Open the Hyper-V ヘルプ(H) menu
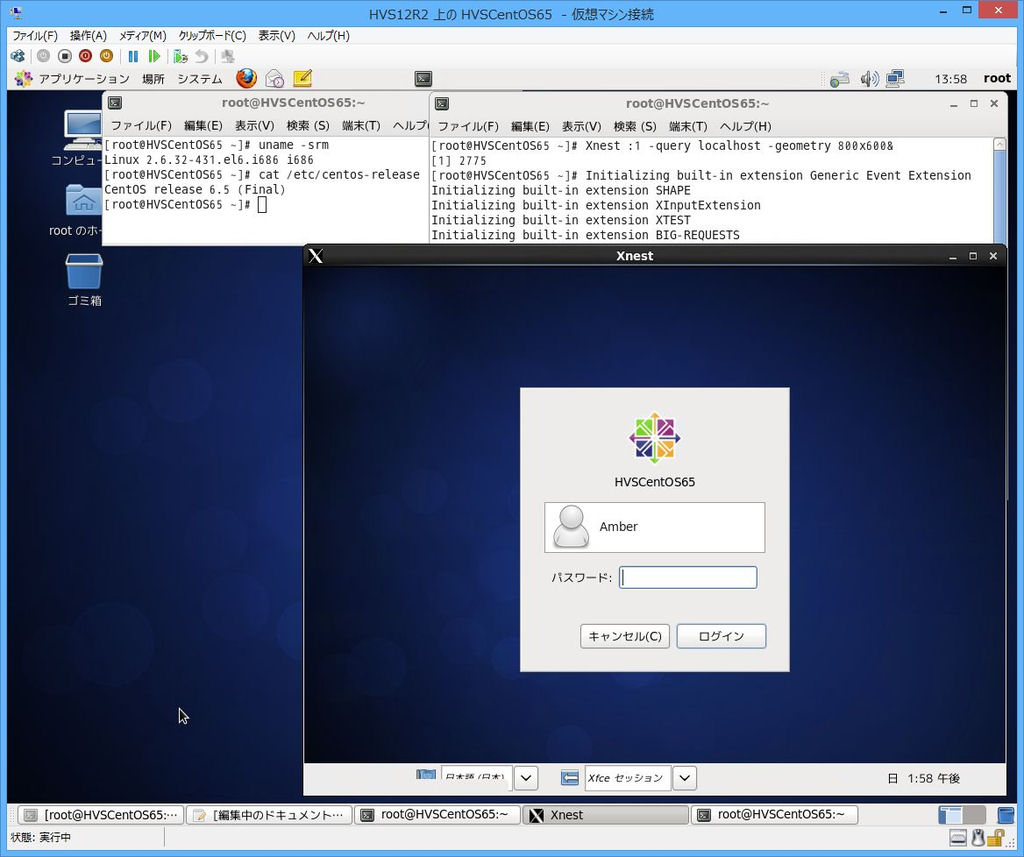 tap(328, 36)
